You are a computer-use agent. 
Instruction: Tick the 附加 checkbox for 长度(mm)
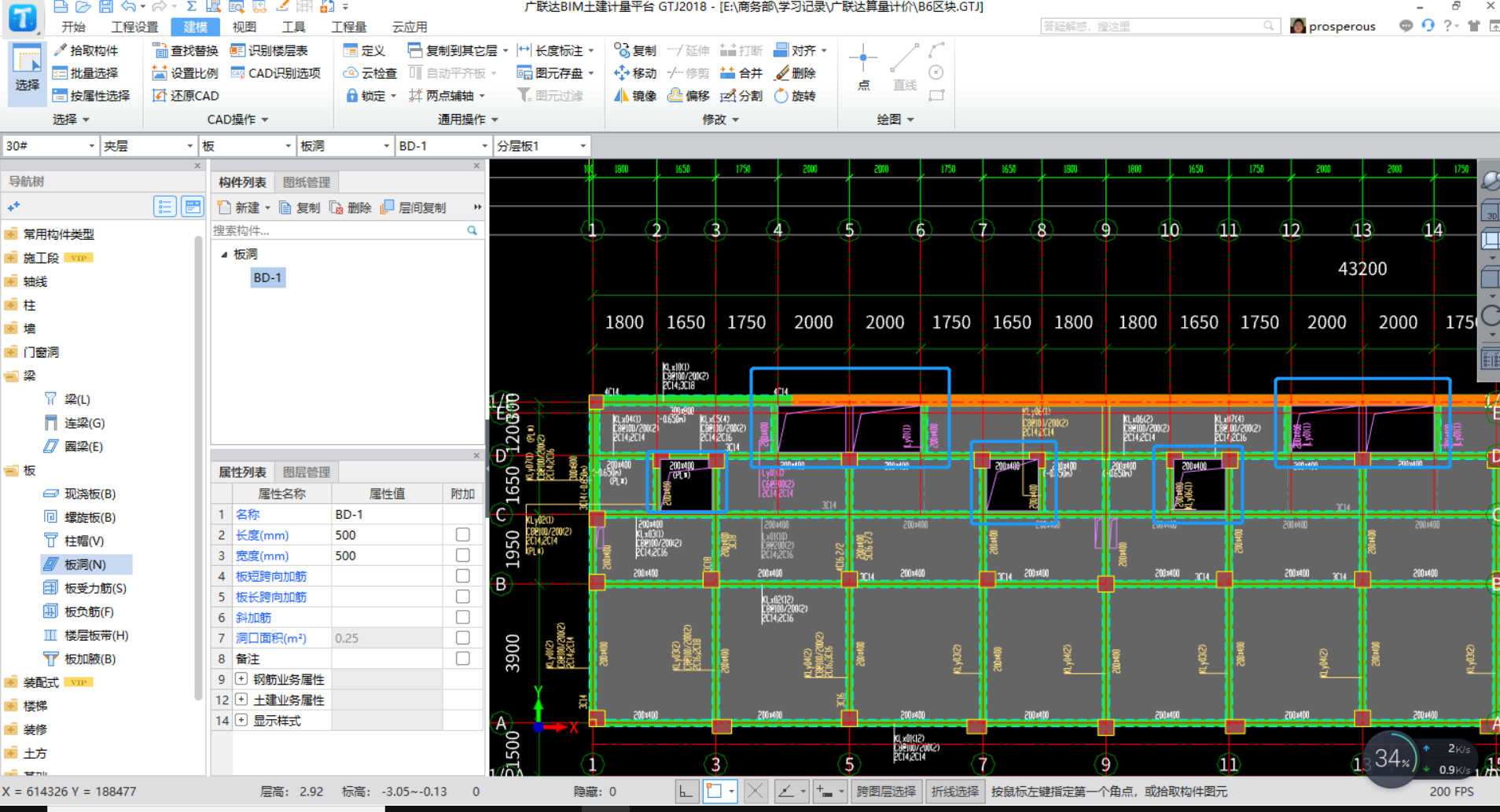[463, 535]
